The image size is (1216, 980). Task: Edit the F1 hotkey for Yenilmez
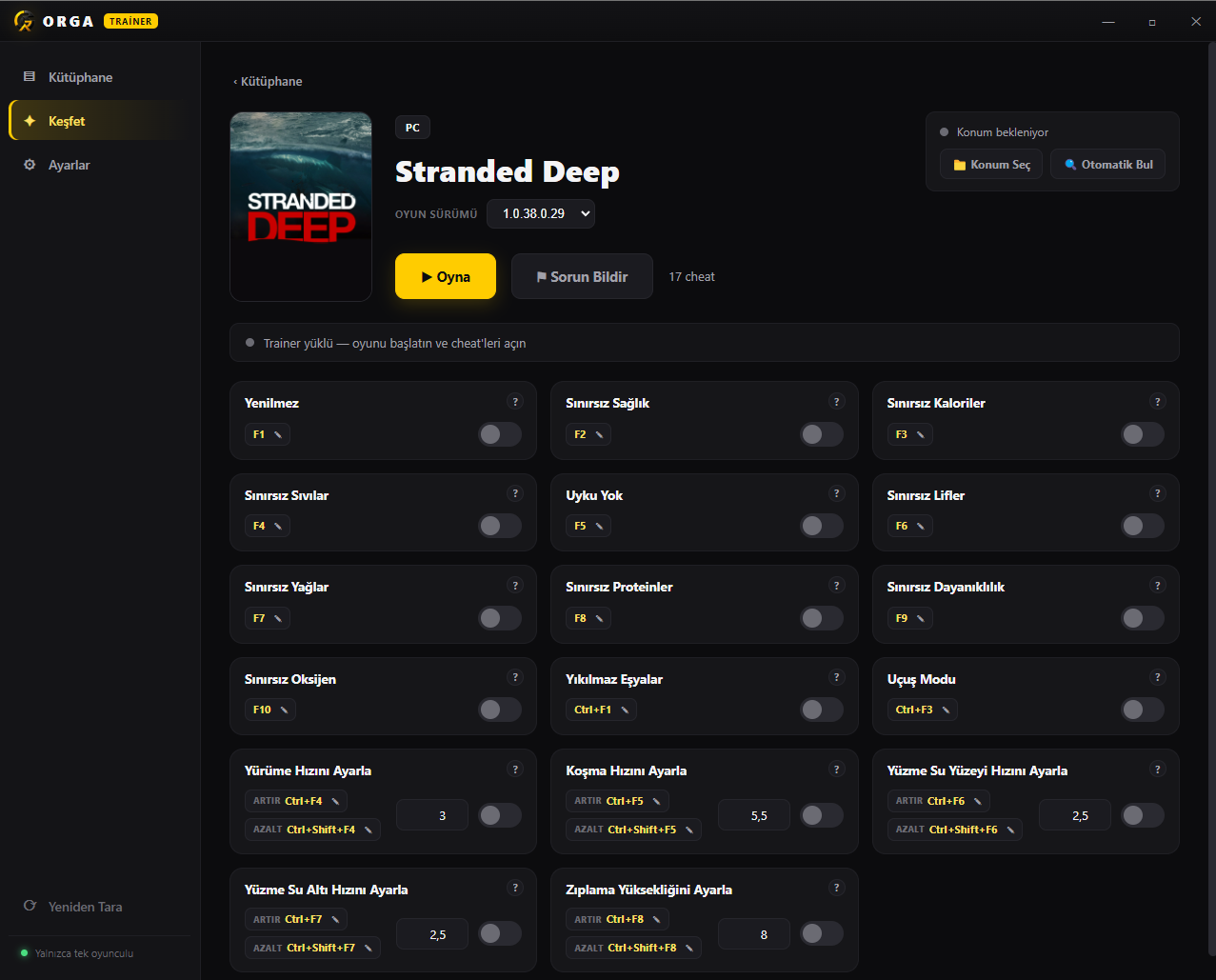point(268,434)
